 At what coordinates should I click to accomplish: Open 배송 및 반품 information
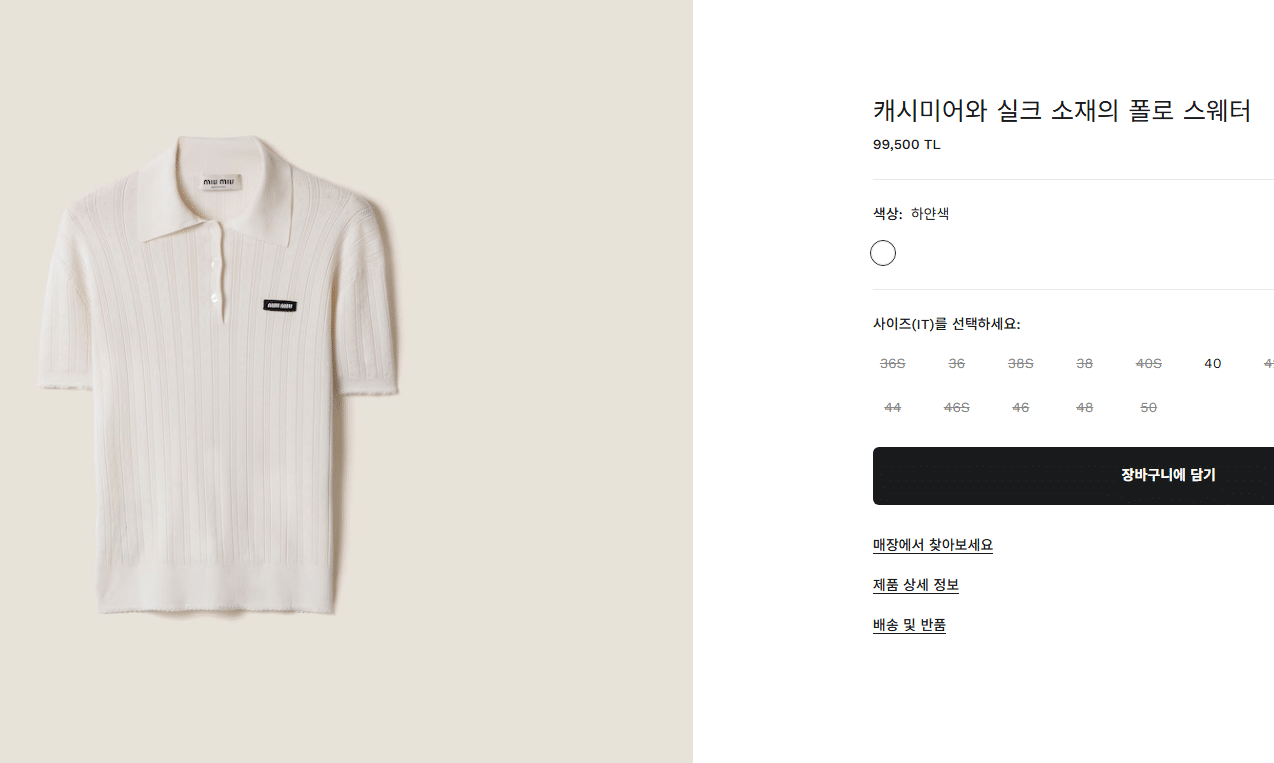(909, 625)
